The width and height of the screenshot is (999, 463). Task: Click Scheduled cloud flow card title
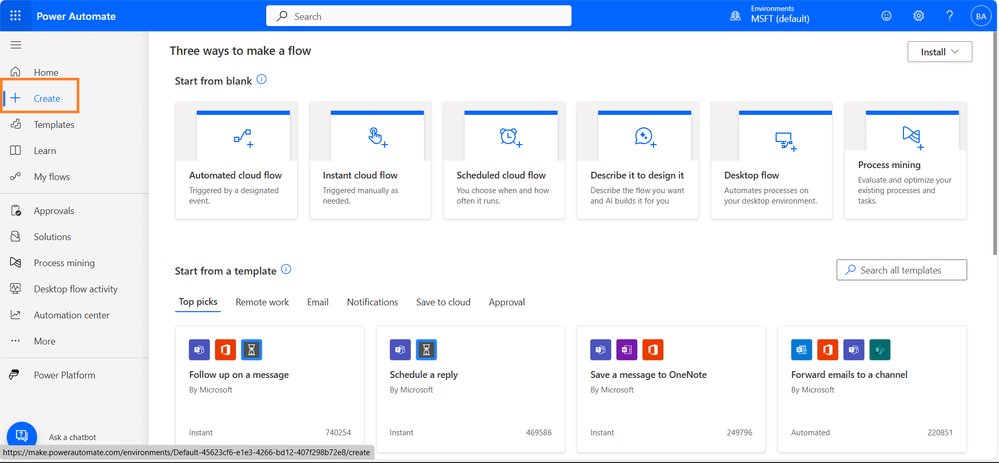[501, 175]
